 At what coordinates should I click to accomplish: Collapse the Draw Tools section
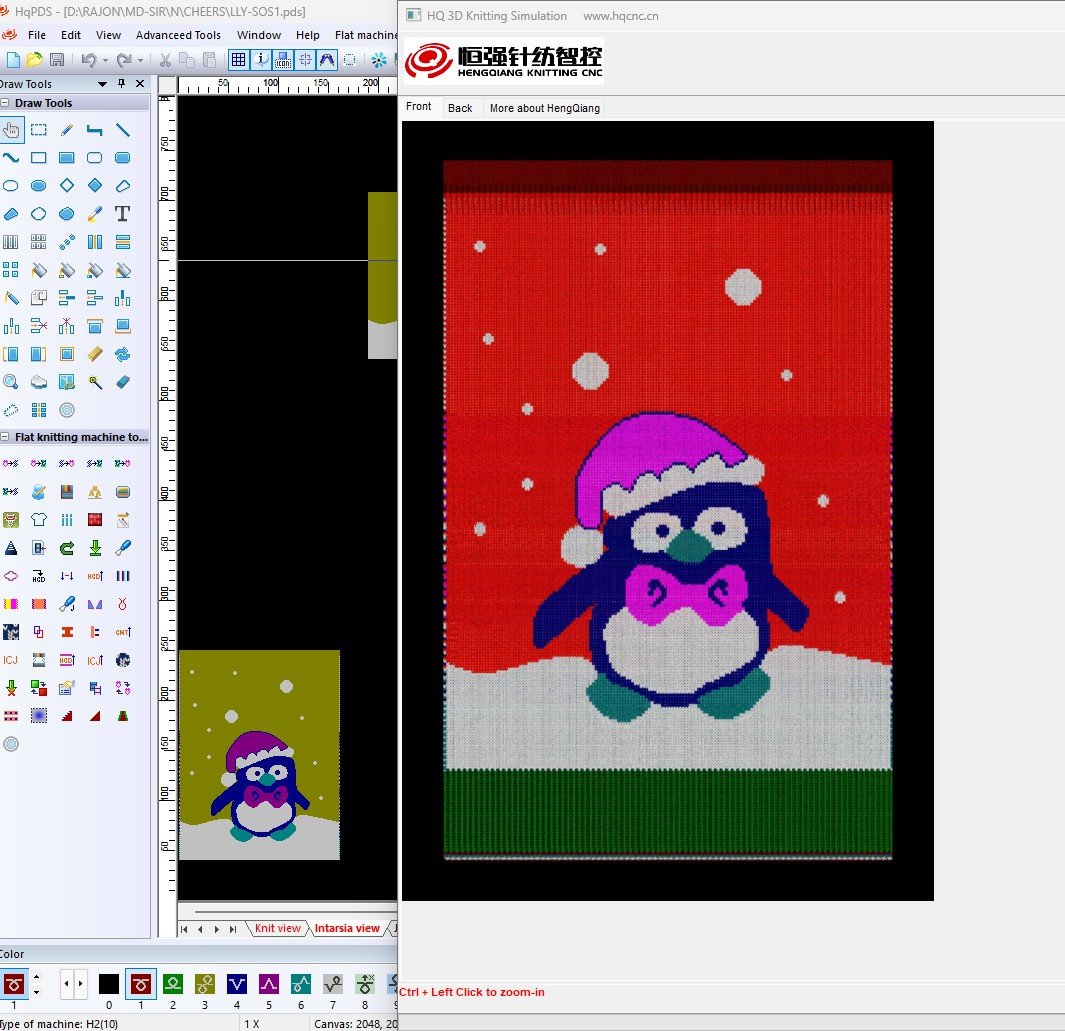click(x=5, y=103)
